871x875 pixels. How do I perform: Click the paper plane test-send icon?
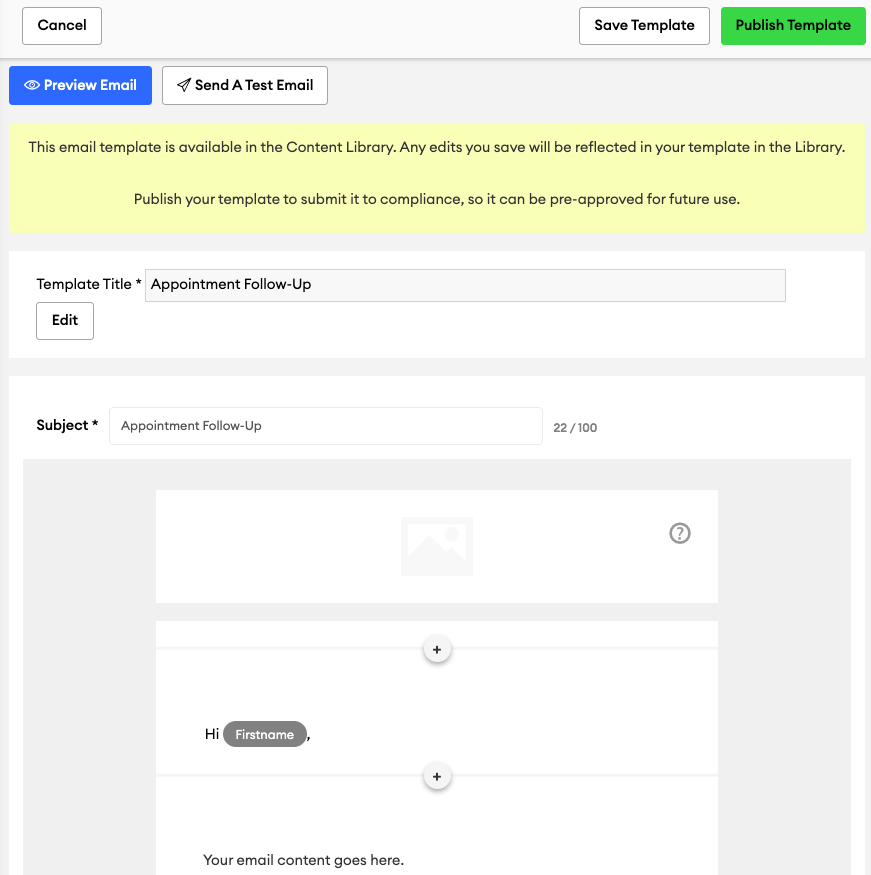183,85
